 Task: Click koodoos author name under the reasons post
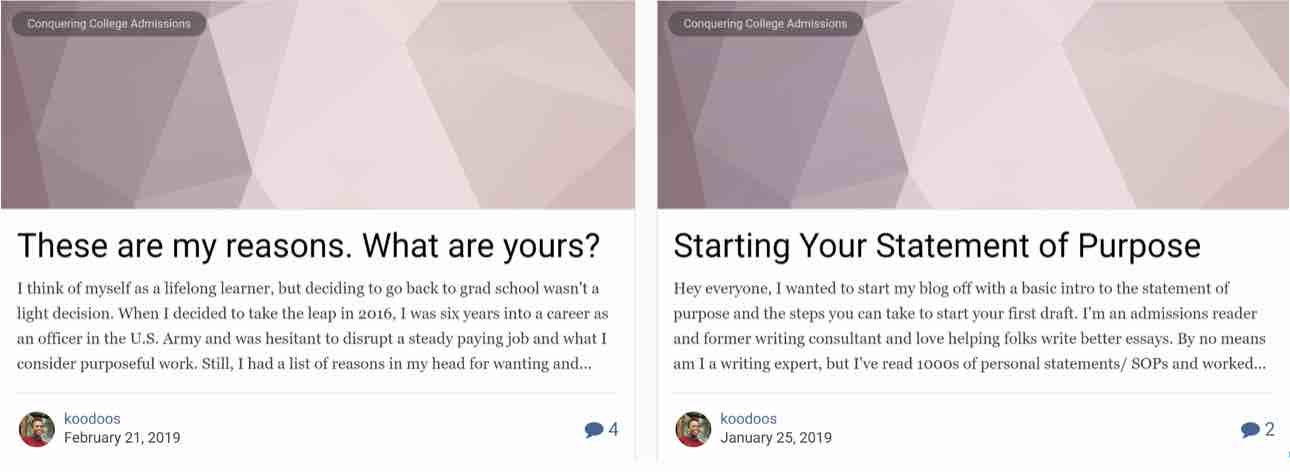(92, 419)
